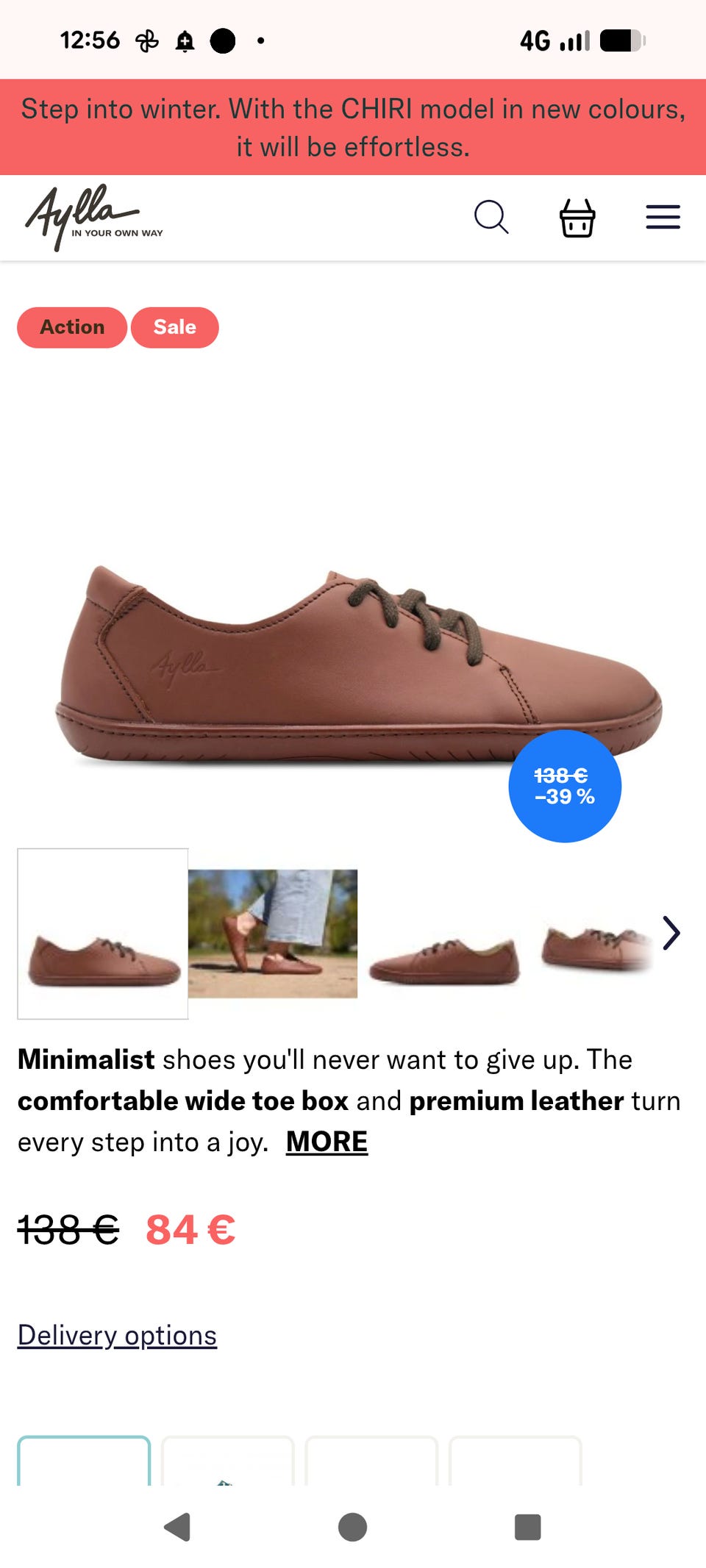Screen dimensions: 706x1568
Task: Tap the blue -39 % discount badge
Action: [565, 786]
